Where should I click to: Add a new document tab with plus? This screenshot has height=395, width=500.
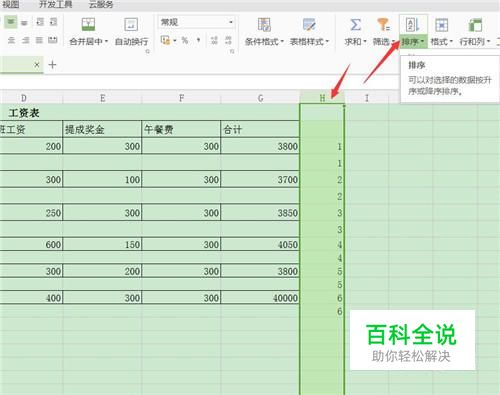[x=52, y=65]
